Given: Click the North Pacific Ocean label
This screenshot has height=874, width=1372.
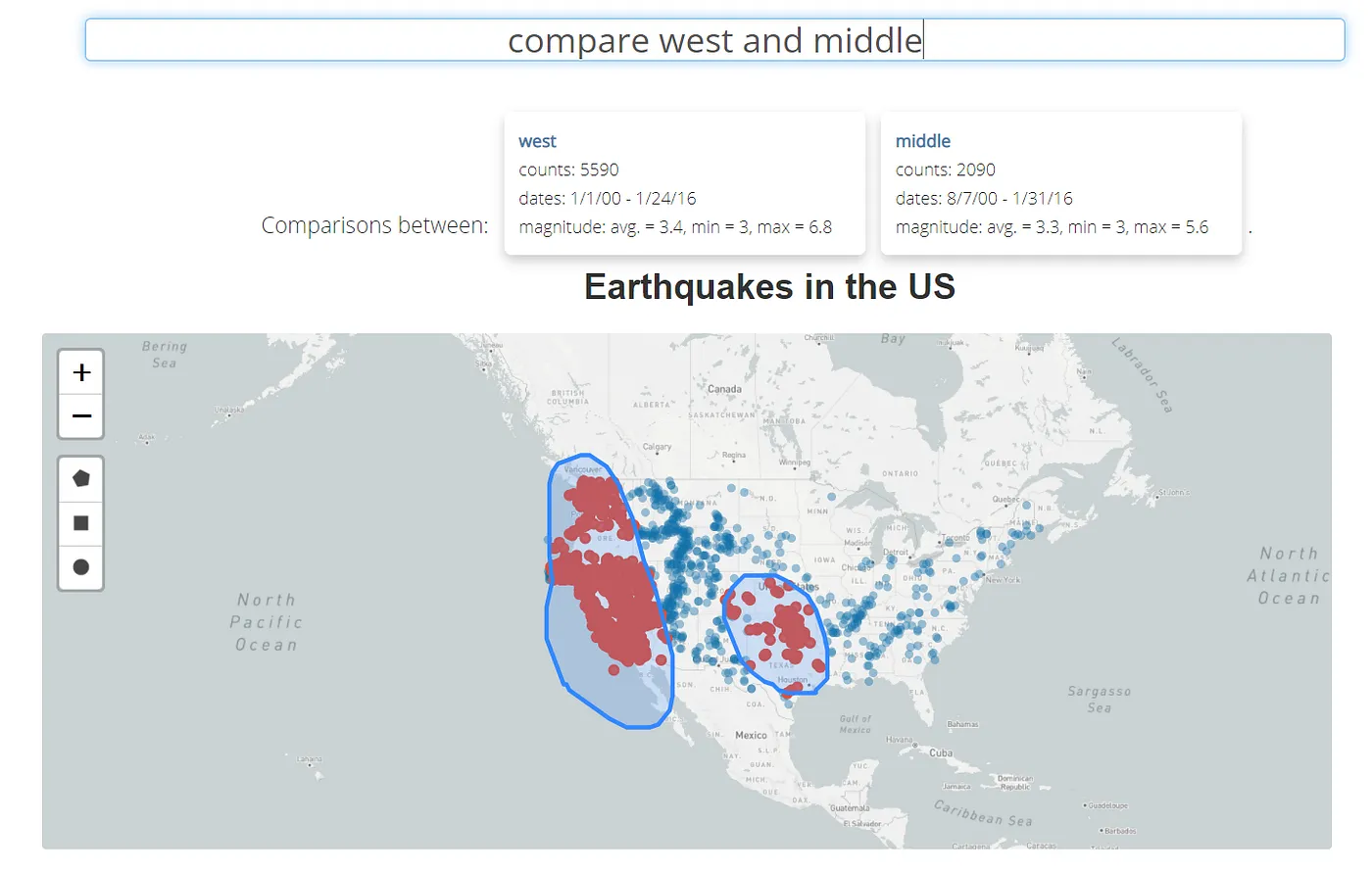Looking at the screenshot, I should coord(266,622).
